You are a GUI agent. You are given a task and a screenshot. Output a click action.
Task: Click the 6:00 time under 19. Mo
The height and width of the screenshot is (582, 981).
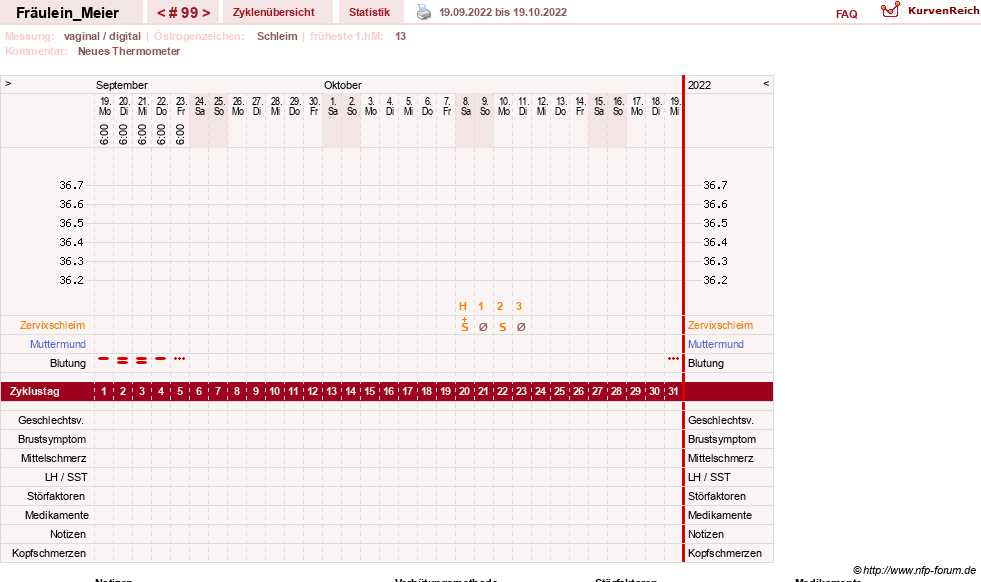(x=104, y=134)
